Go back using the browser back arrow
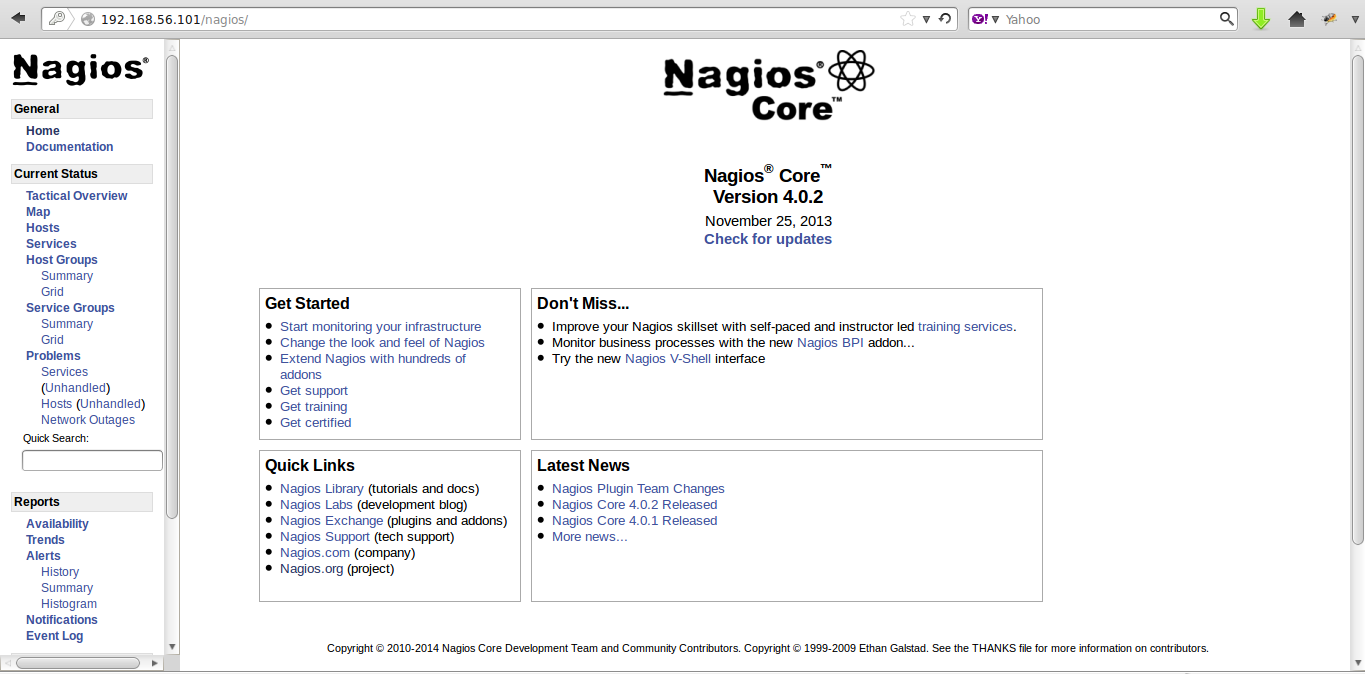Image resolution: width=1365 pixels, height=674 pixels. 18,18
